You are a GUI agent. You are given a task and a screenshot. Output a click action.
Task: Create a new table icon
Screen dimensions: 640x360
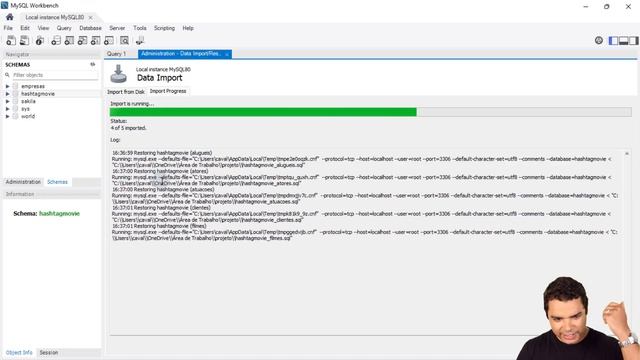69,40
